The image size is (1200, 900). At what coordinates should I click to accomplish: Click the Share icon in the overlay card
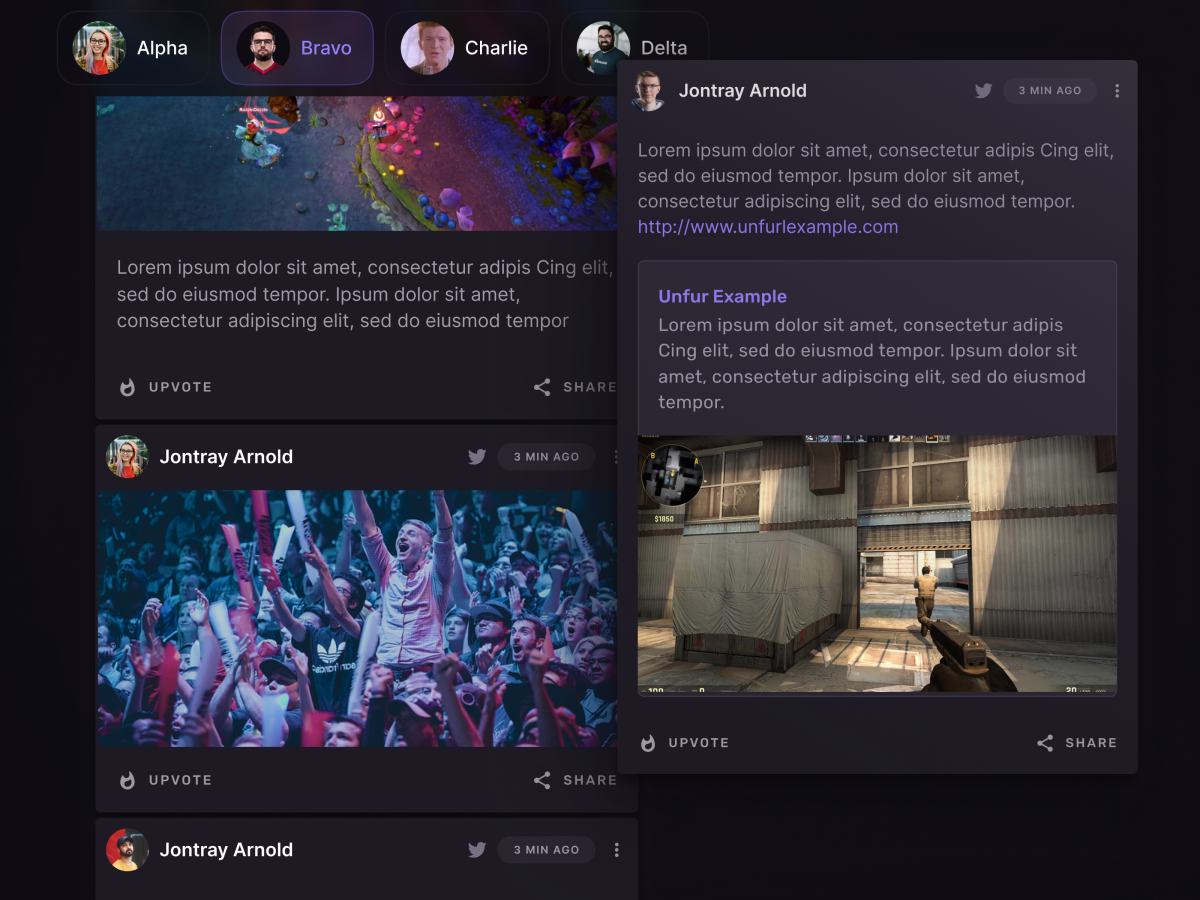point(1045,743)
